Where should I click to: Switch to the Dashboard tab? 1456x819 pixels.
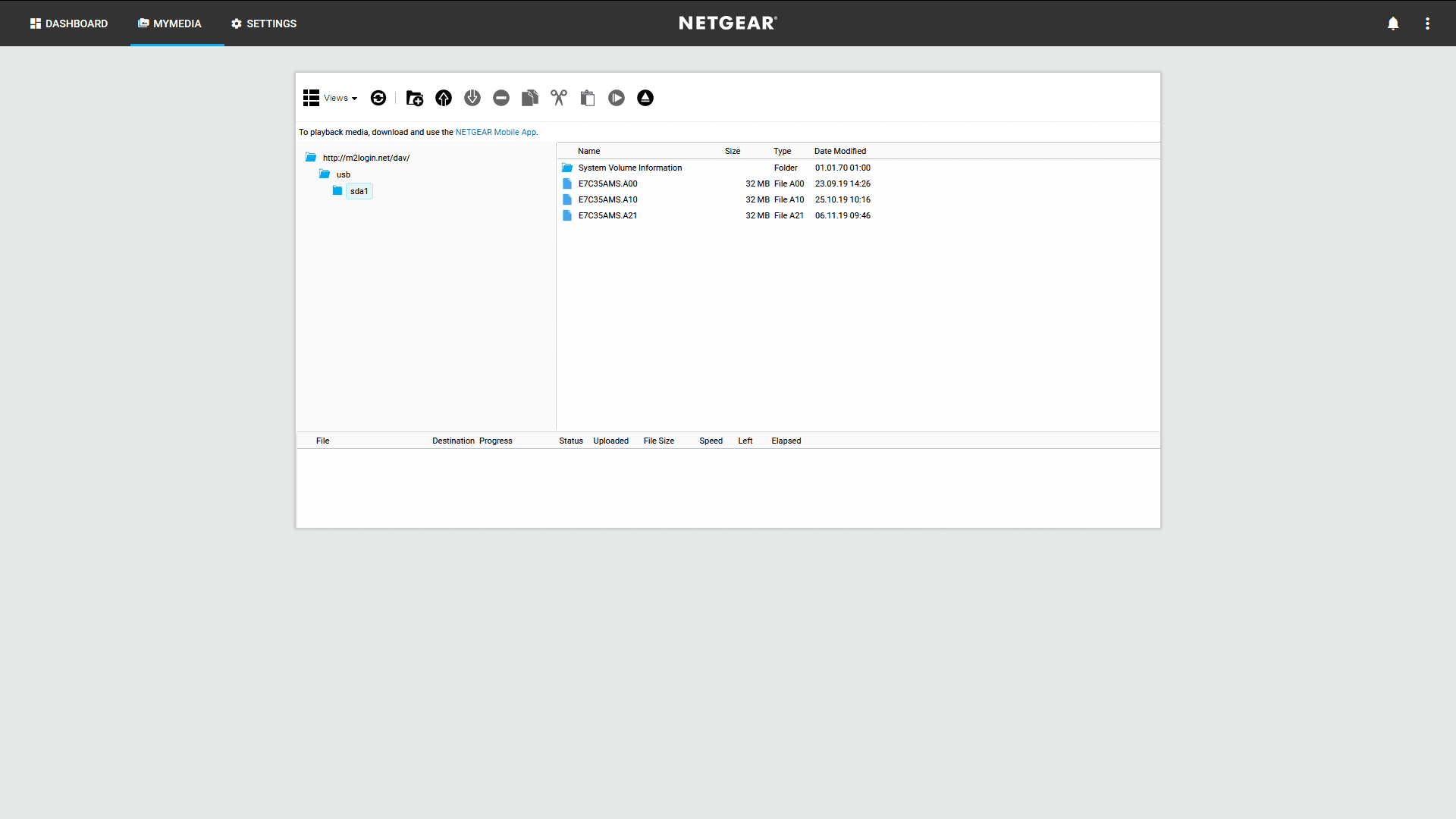click(69, 24)
